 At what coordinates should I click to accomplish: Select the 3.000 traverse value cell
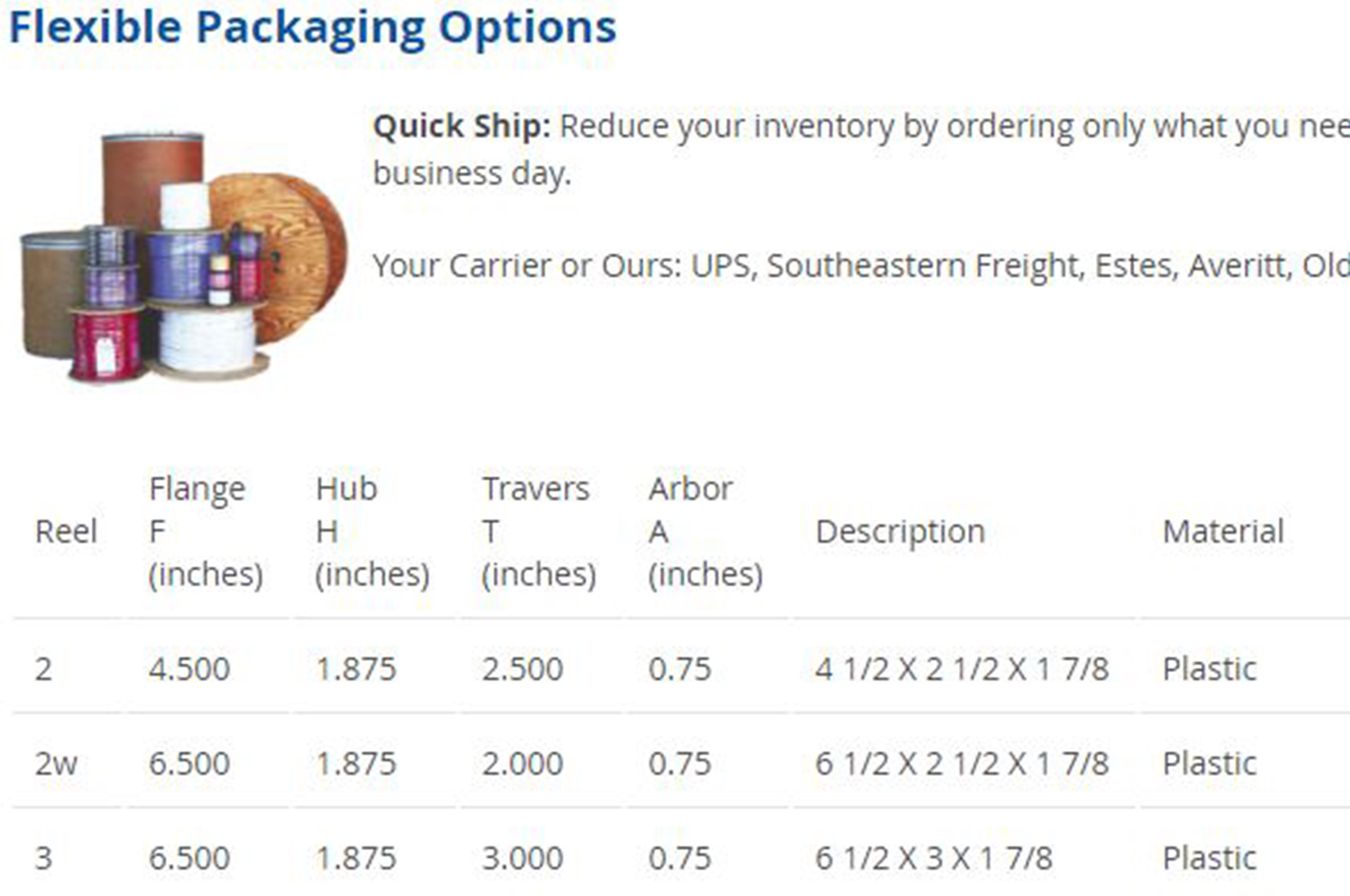click(523, 858)
